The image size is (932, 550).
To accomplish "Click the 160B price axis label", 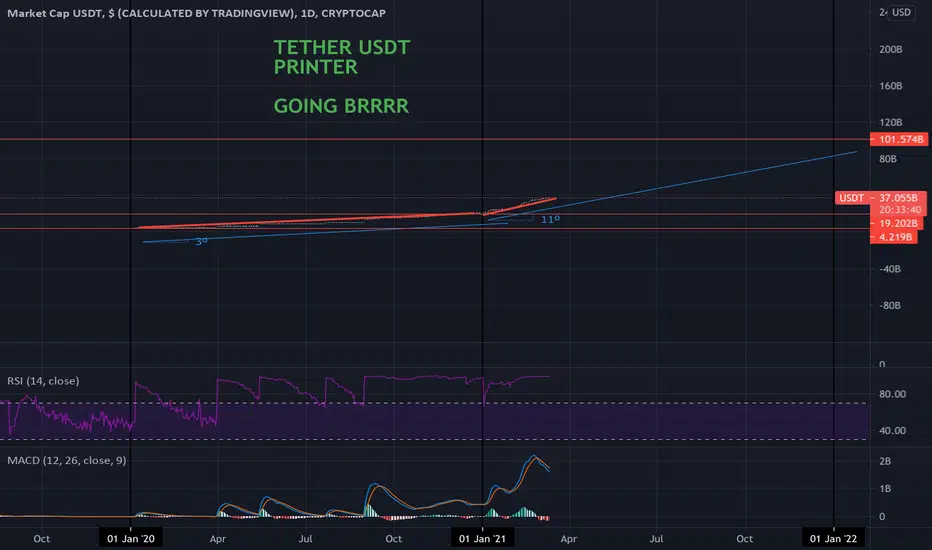I will [x=890, y=86].
